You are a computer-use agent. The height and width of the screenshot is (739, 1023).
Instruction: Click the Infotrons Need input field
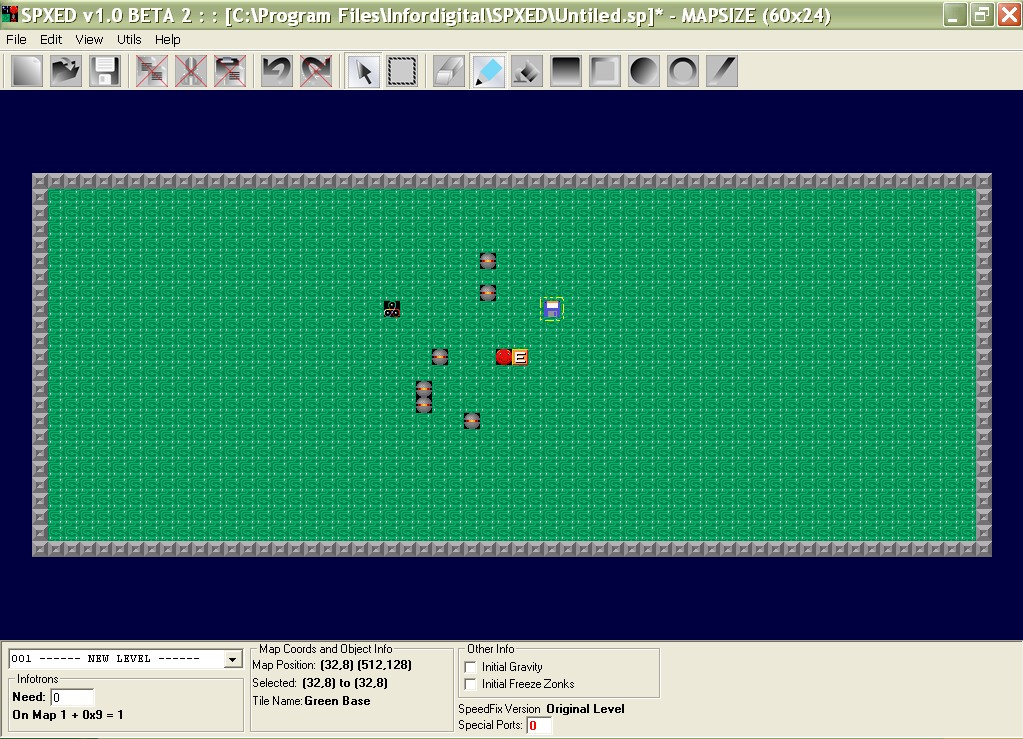coord(72,697)
